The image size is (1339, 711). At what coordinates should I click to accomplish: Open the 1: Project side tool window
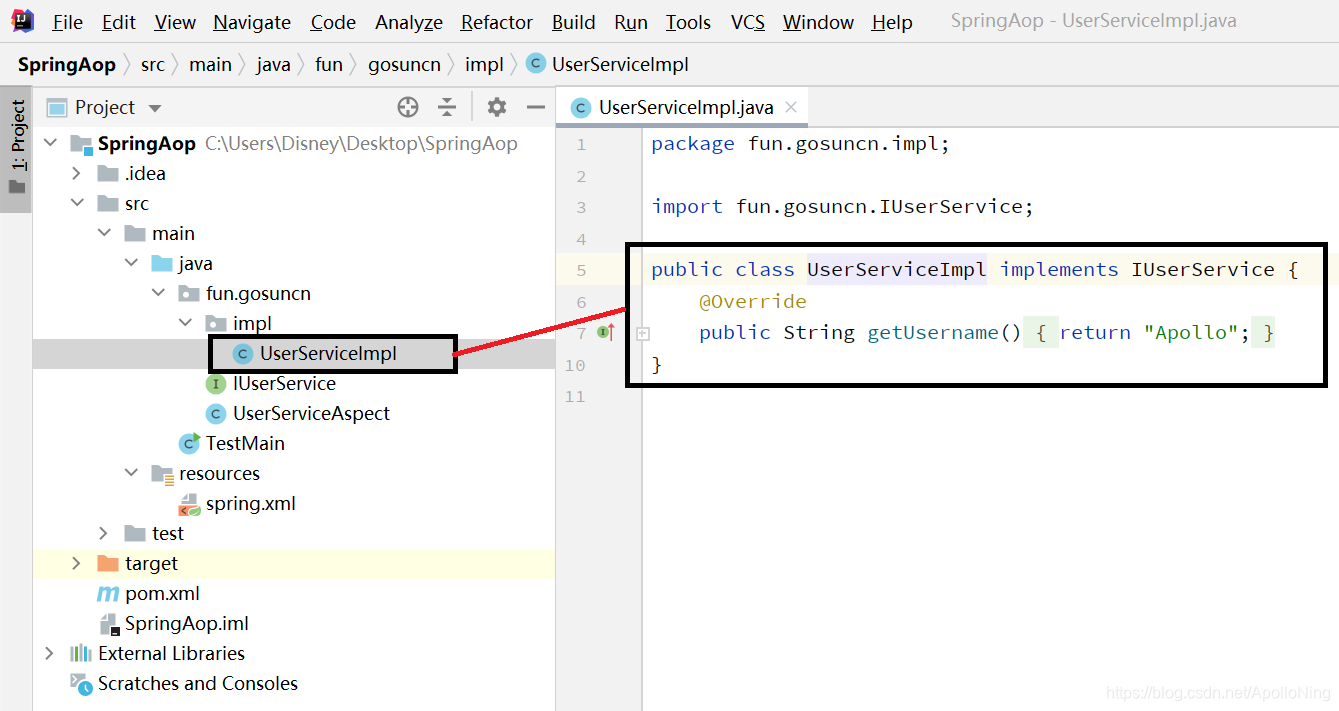[17, 148]
